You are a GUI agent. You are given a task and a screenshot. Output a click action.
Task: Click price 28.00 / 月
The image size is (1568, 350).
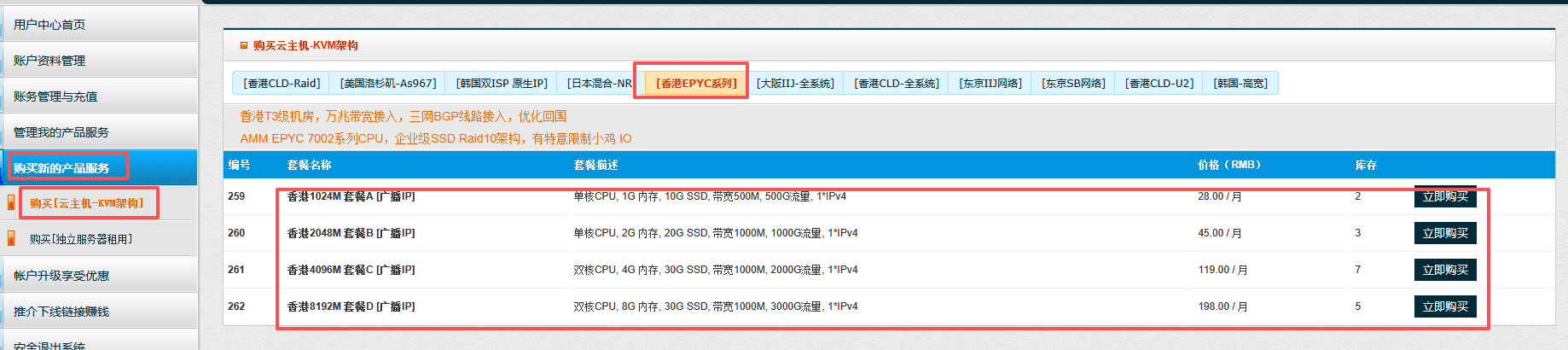coord(1220,196)
